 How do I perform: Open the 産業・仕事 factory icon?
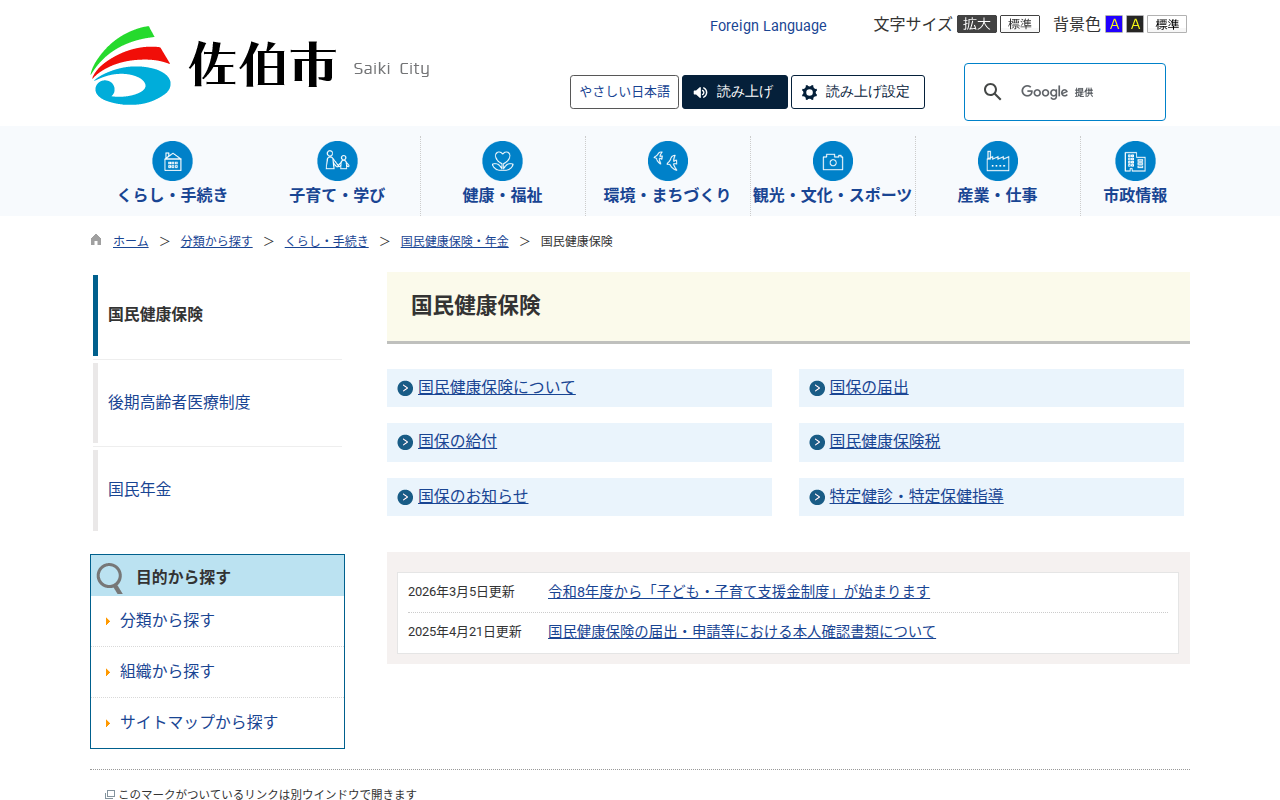pyautogui.click(x=997, y=161)
